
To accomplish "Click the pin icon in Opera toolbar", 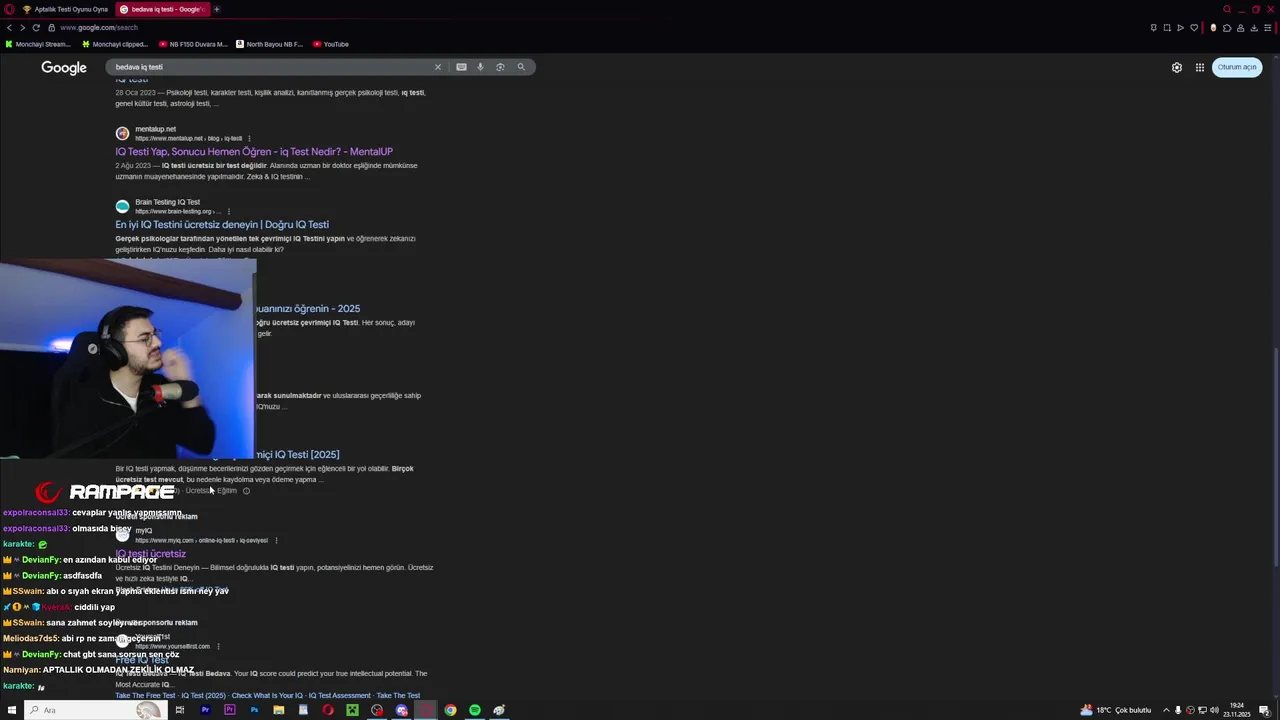I will (x=1153, y=28).
